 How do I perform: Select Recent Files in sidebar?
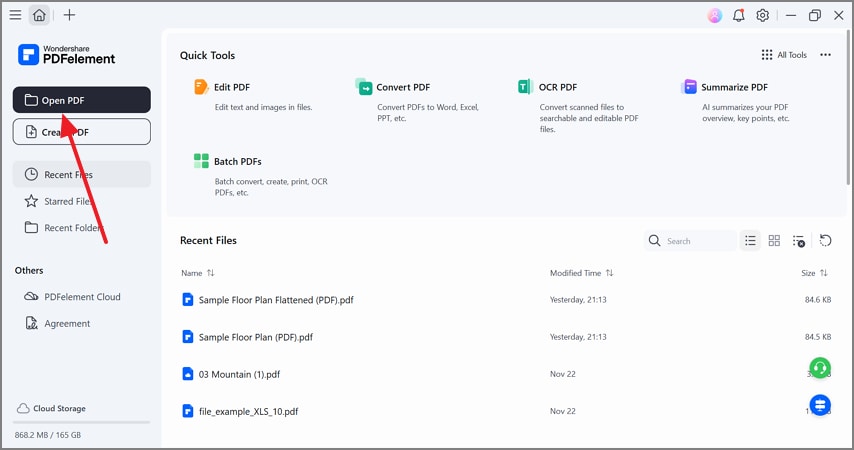[x=82, y=174]
